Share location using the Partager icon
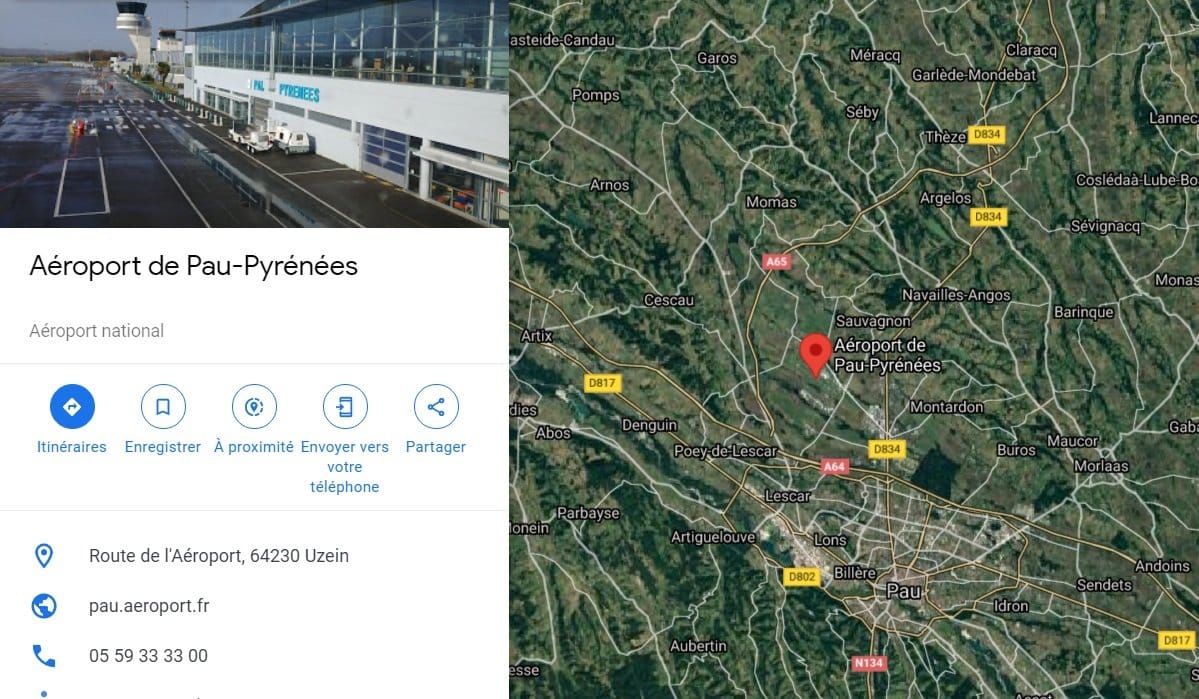 pyautogui.click(x=436, y=406)
